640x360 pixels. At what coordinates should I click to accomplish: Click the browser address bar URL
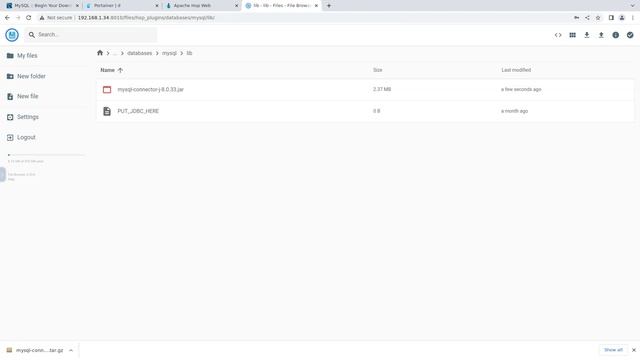146,18
